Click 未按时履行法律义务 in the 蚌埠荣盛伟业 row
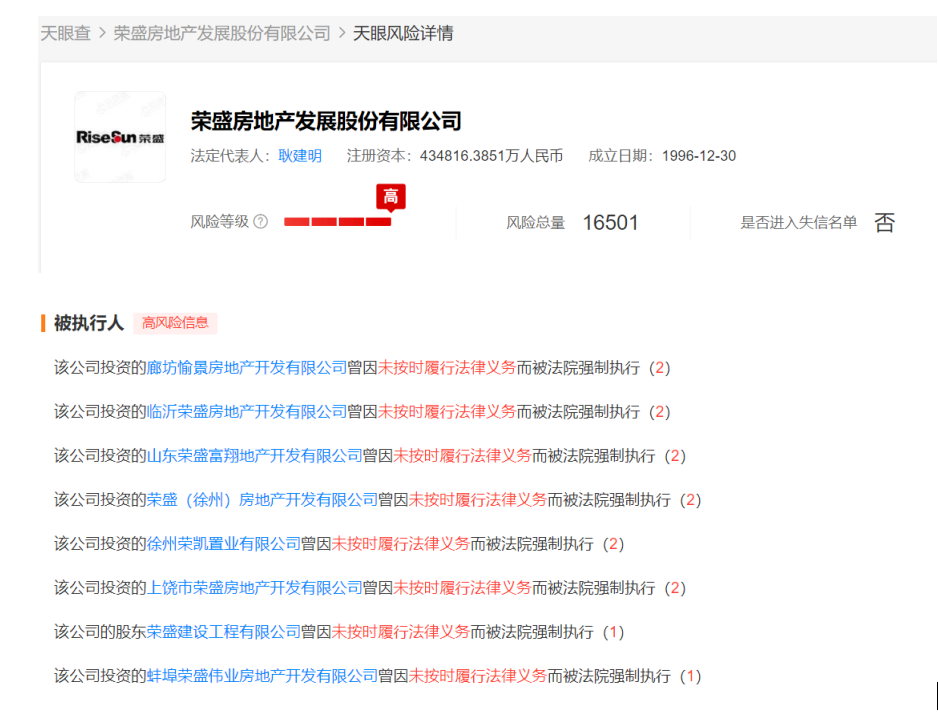This screenshot has width=938, height=718. tap(478, 676)
